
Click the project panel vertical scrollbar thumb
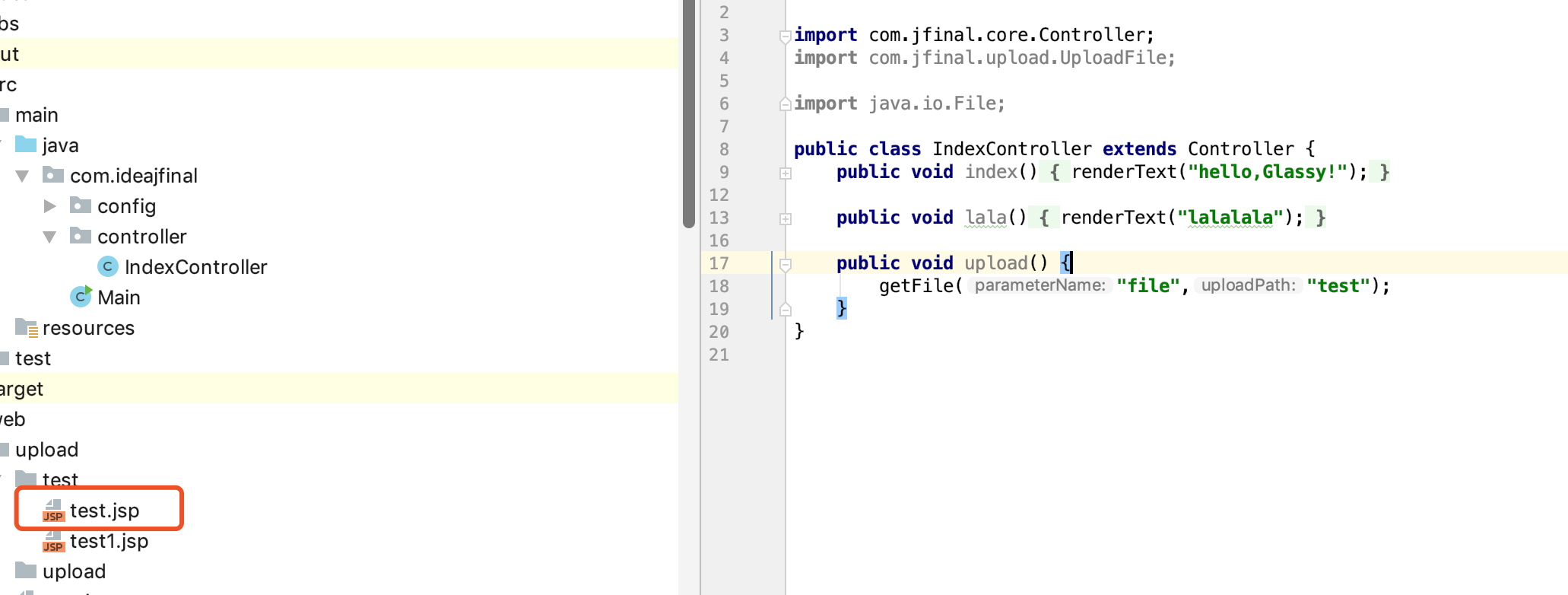[689, 114]
